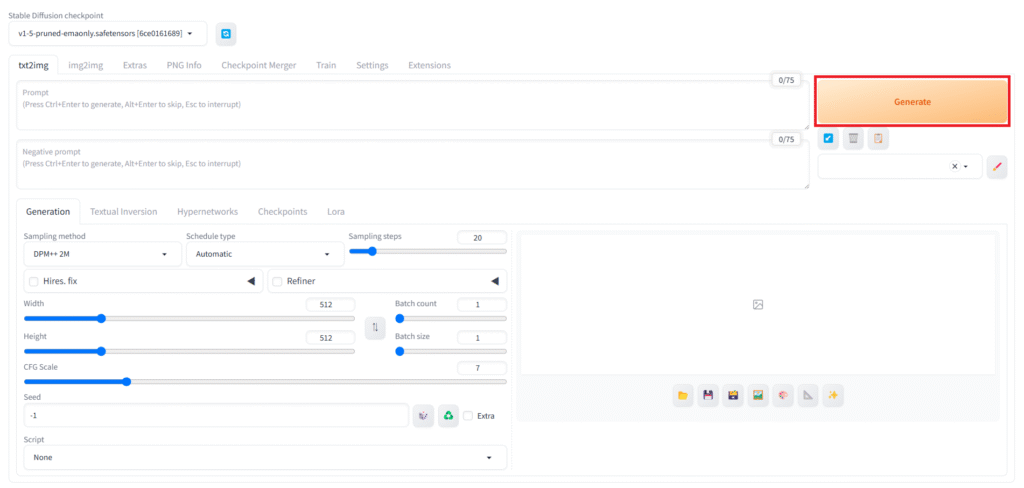Image resolution: width=1024 pixels, height=488 pixels.
Task: Randomize seed with the dice icon
Action: click(x=423, y=415)
